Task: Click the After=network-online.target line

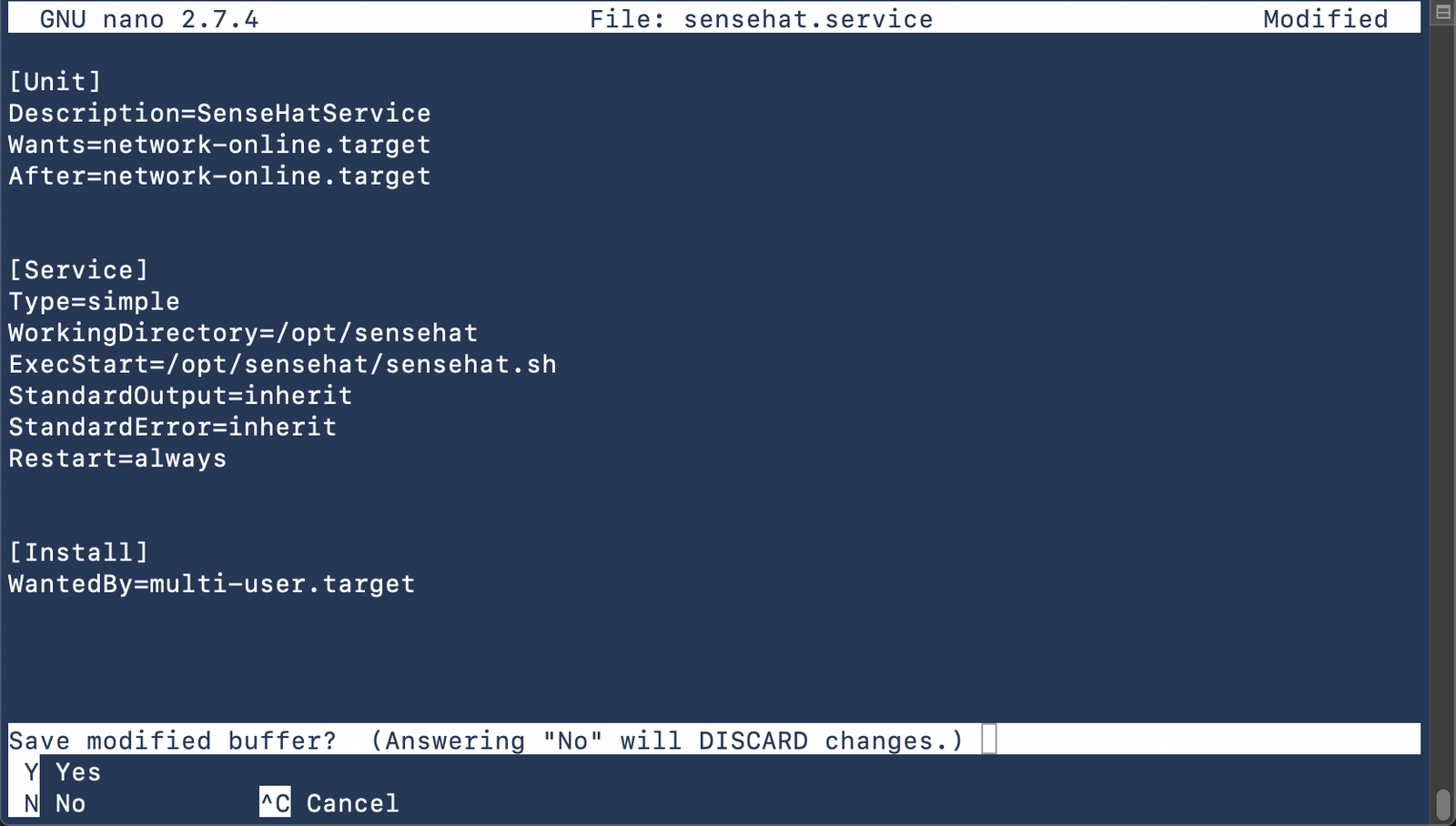Action: (220, 176)
